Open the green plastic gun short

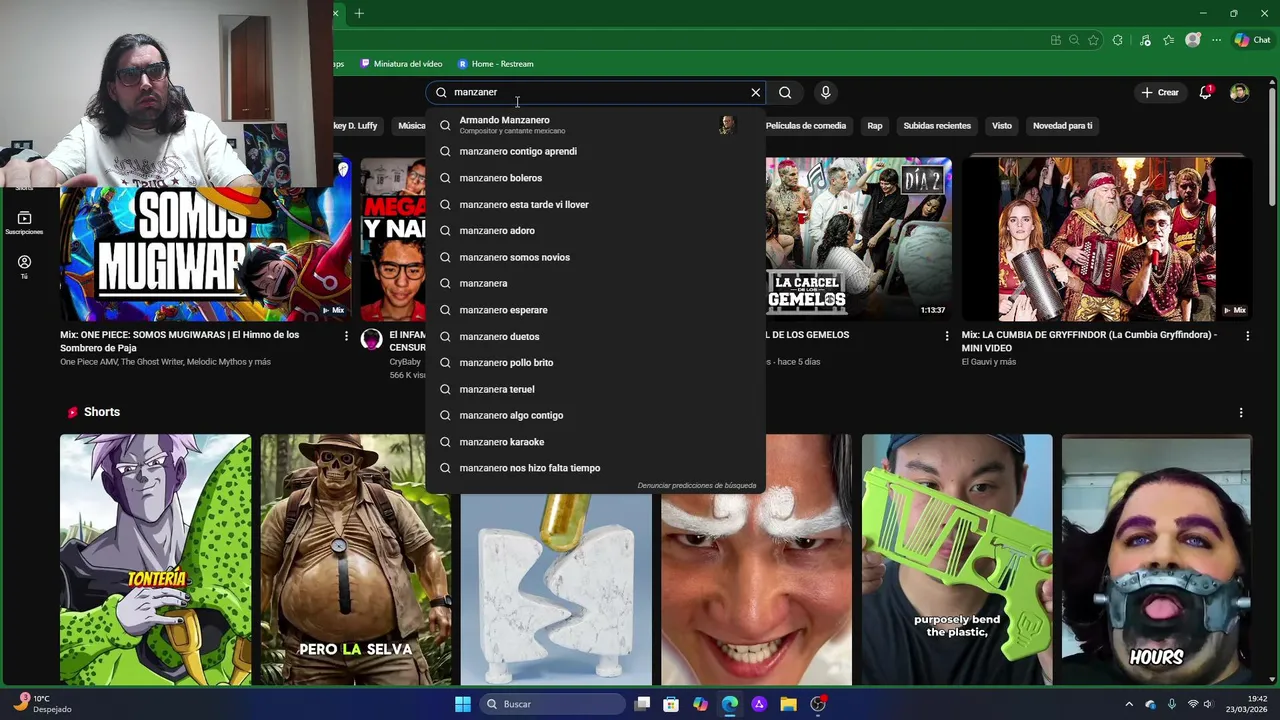957,559
